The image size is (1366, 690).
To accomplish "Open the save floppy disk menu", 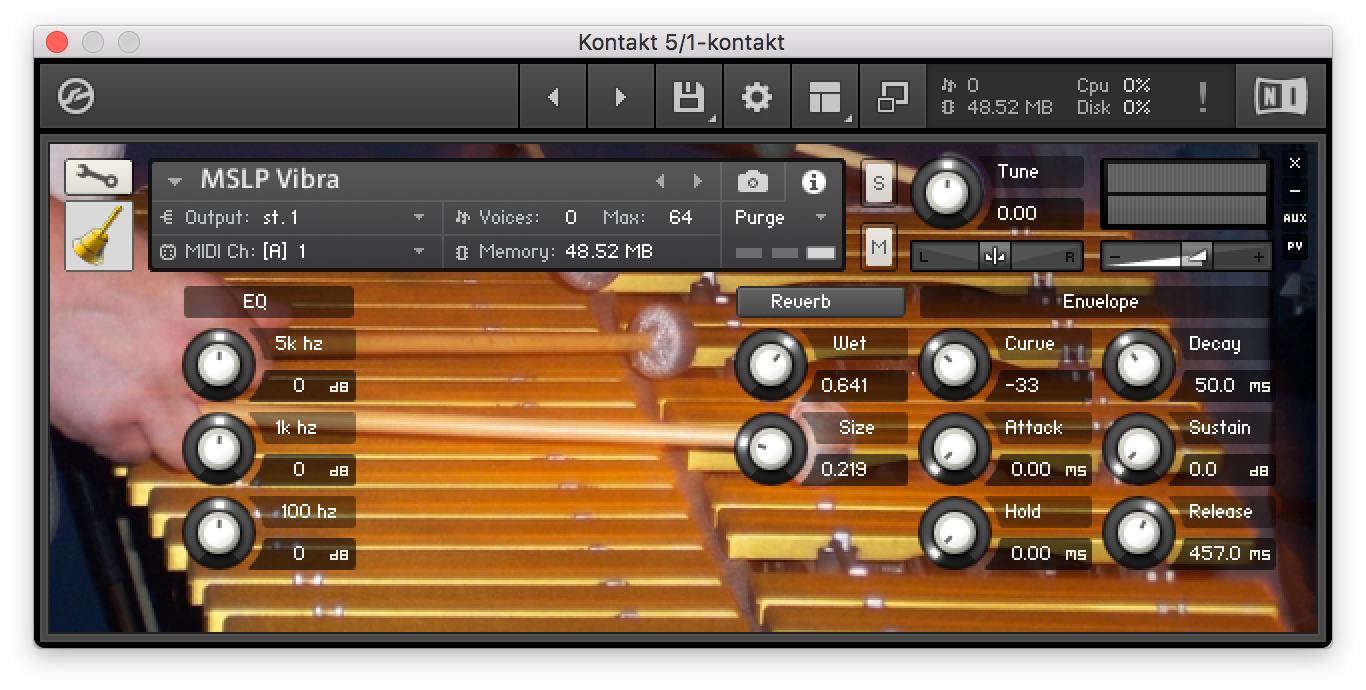I will point(689,97).
